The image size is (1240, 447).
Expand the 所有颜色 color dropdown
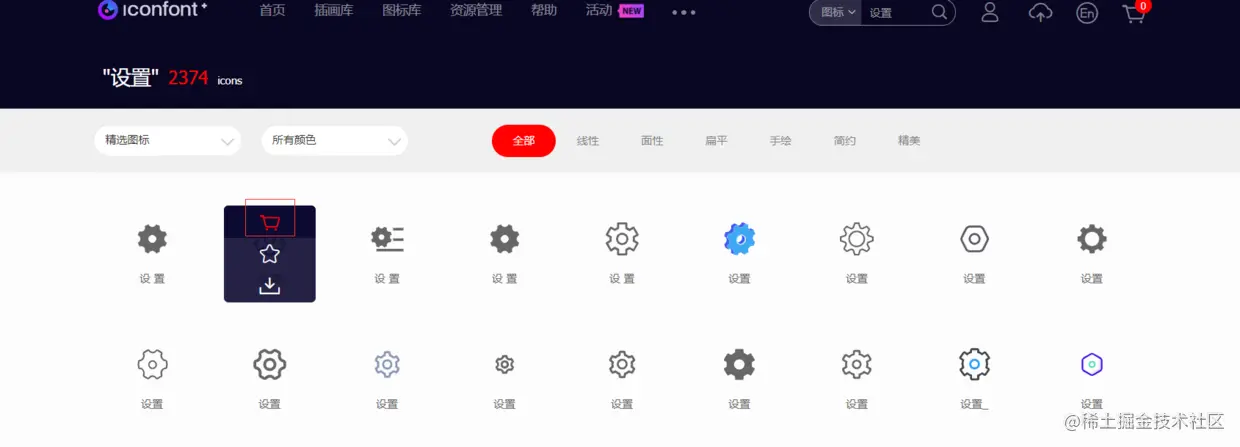(334, 141)
